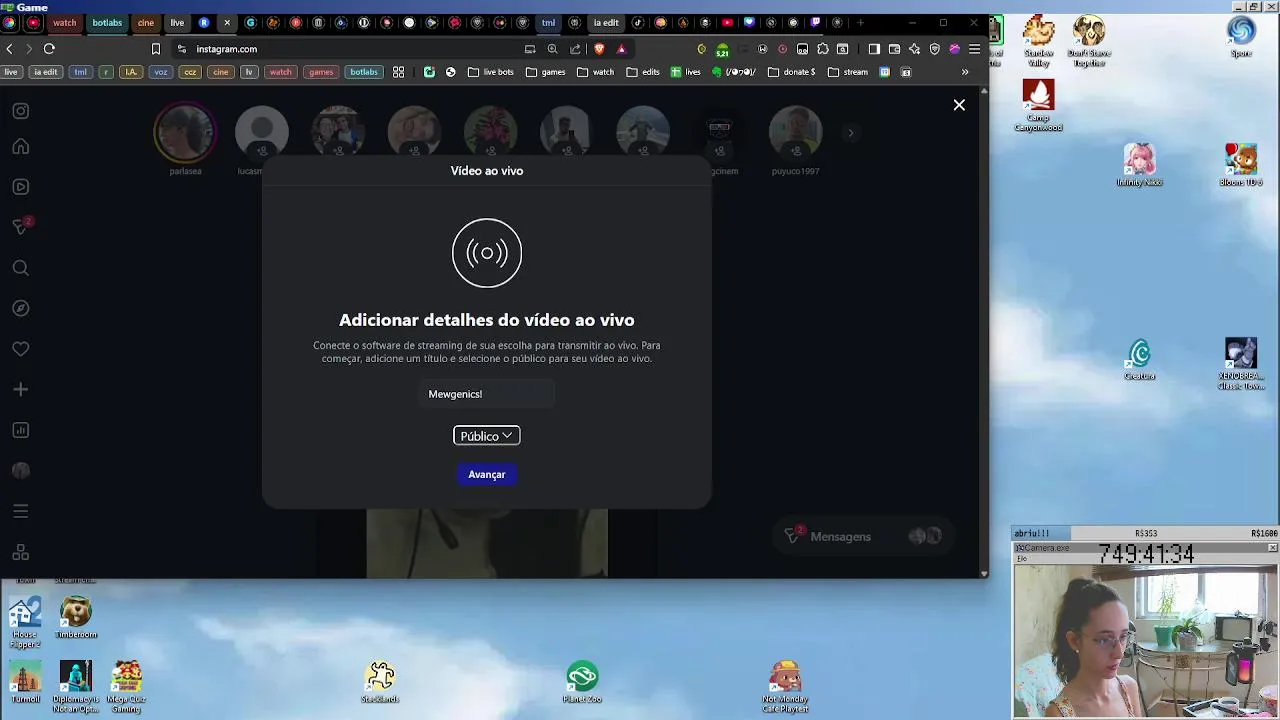Open Brave Rewards triangle icon
This screenshot has height=720, width=1280.
pyautogui.click(x=621, y=48)
